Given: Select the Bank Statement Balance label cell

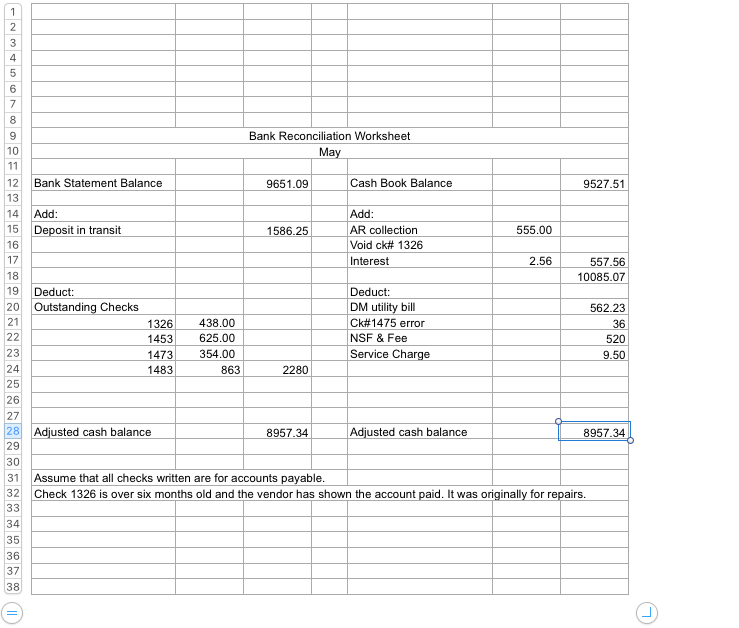Looking at the screenshot, I should (103, 182).
